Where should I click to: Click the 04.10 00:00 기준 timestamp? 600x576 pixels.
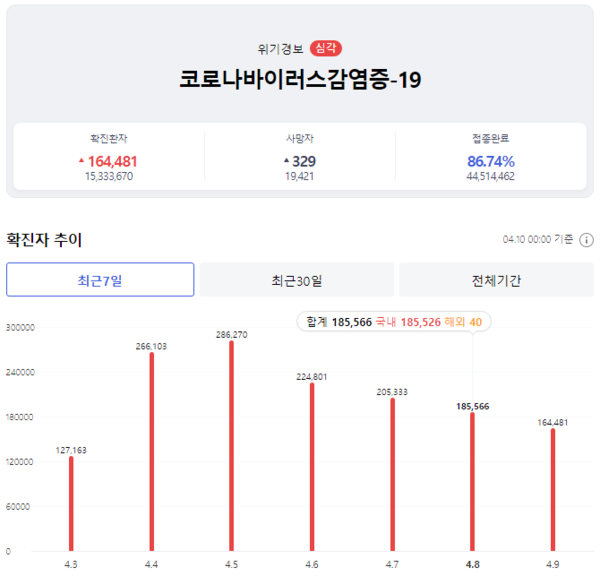(538, 240)
